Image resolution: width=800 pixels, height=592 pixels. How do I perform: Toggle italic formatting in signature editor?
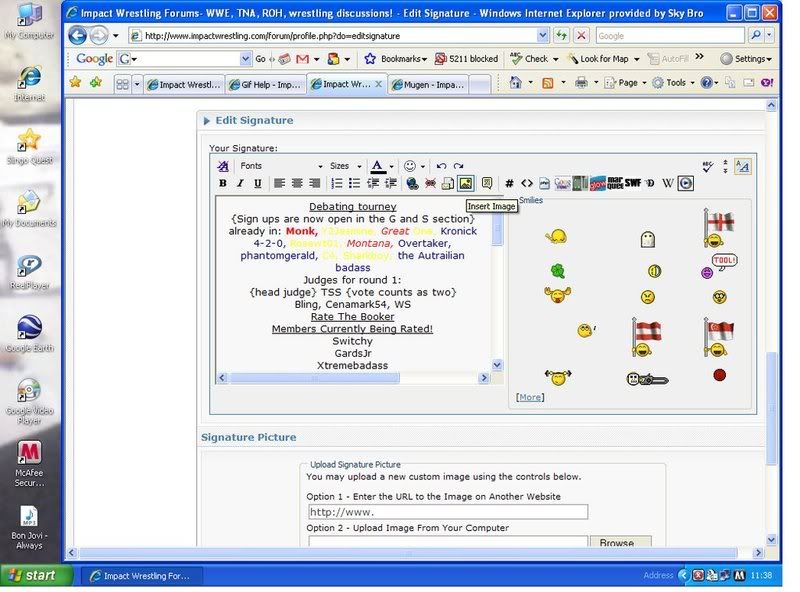tap(240, 183)
